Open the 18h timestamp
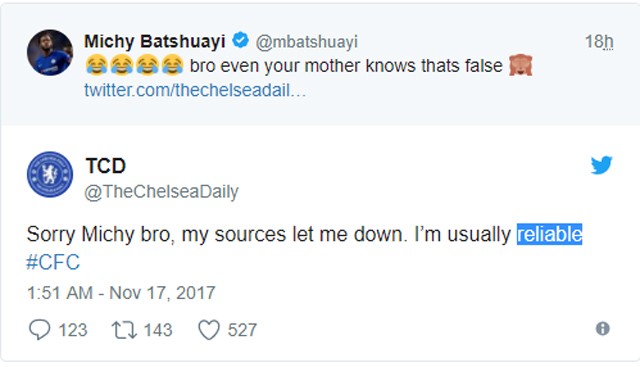This screenshot has width=640, height=367. tap(599, 41)
